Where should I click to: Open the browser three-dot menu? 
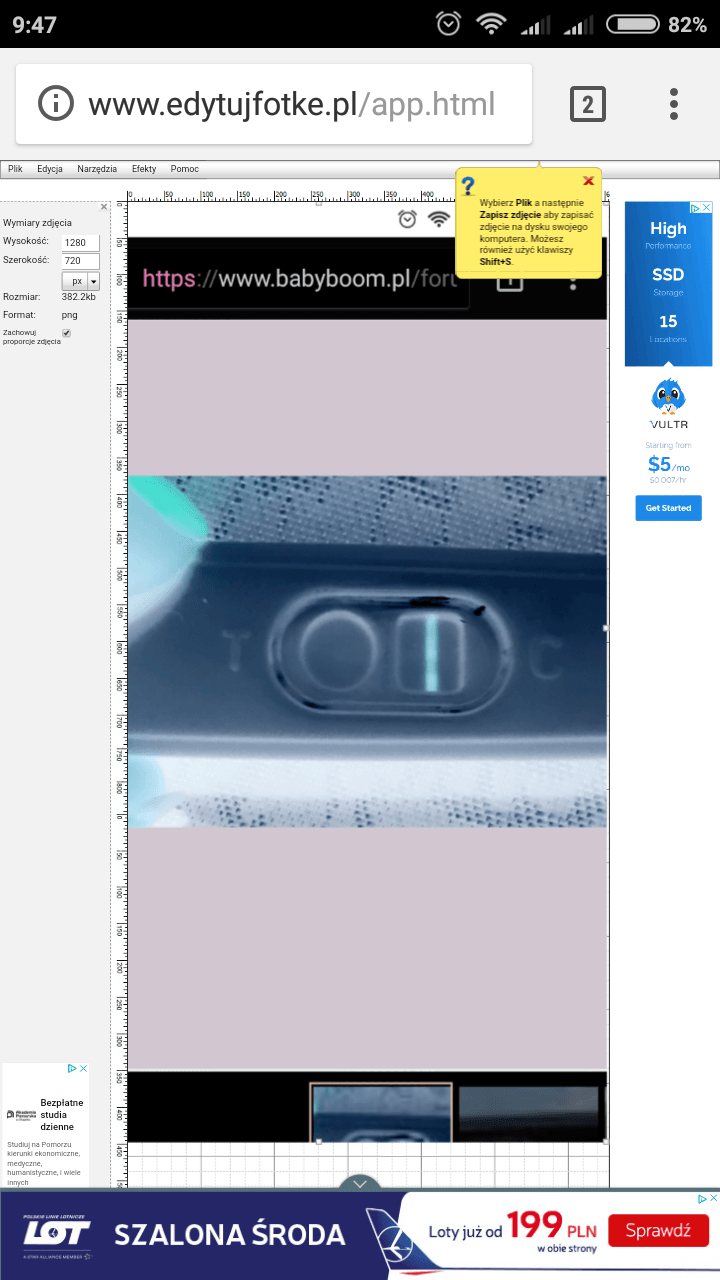coord(674,104)
